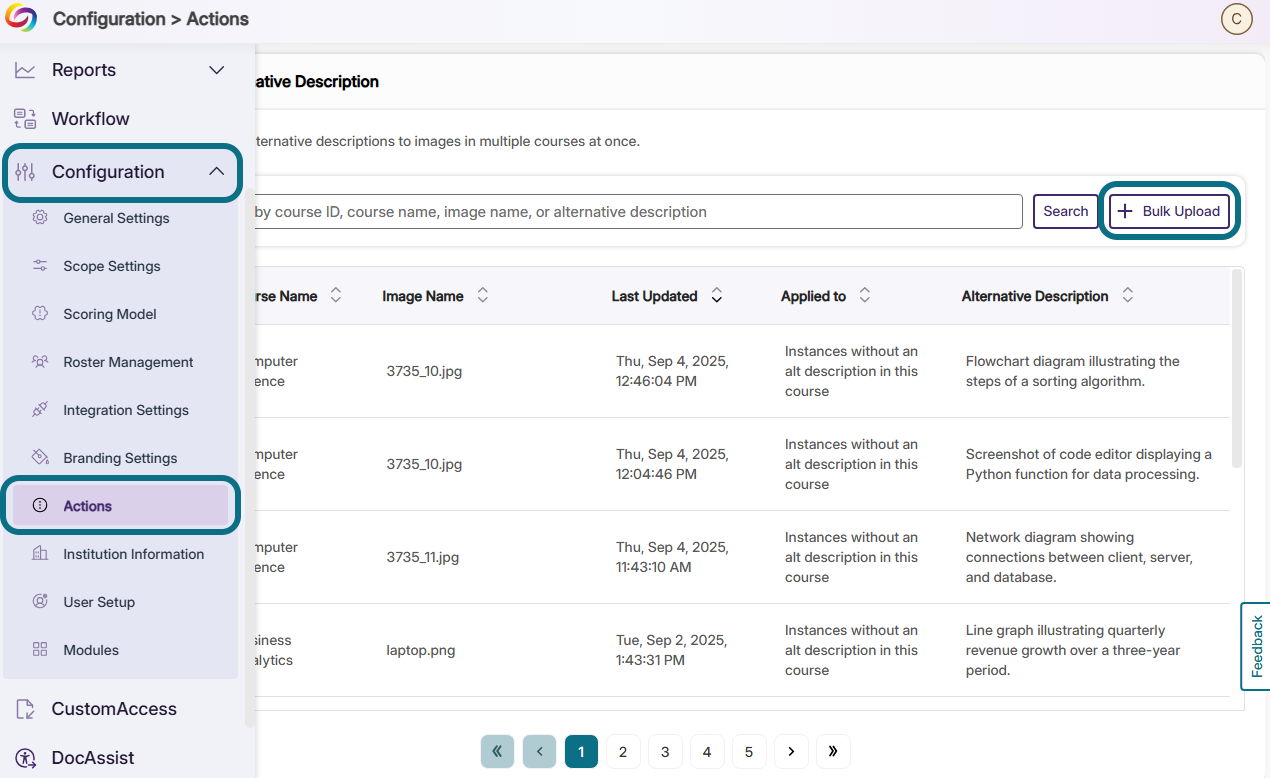Click the Scoring Model icon

[40, 314]
